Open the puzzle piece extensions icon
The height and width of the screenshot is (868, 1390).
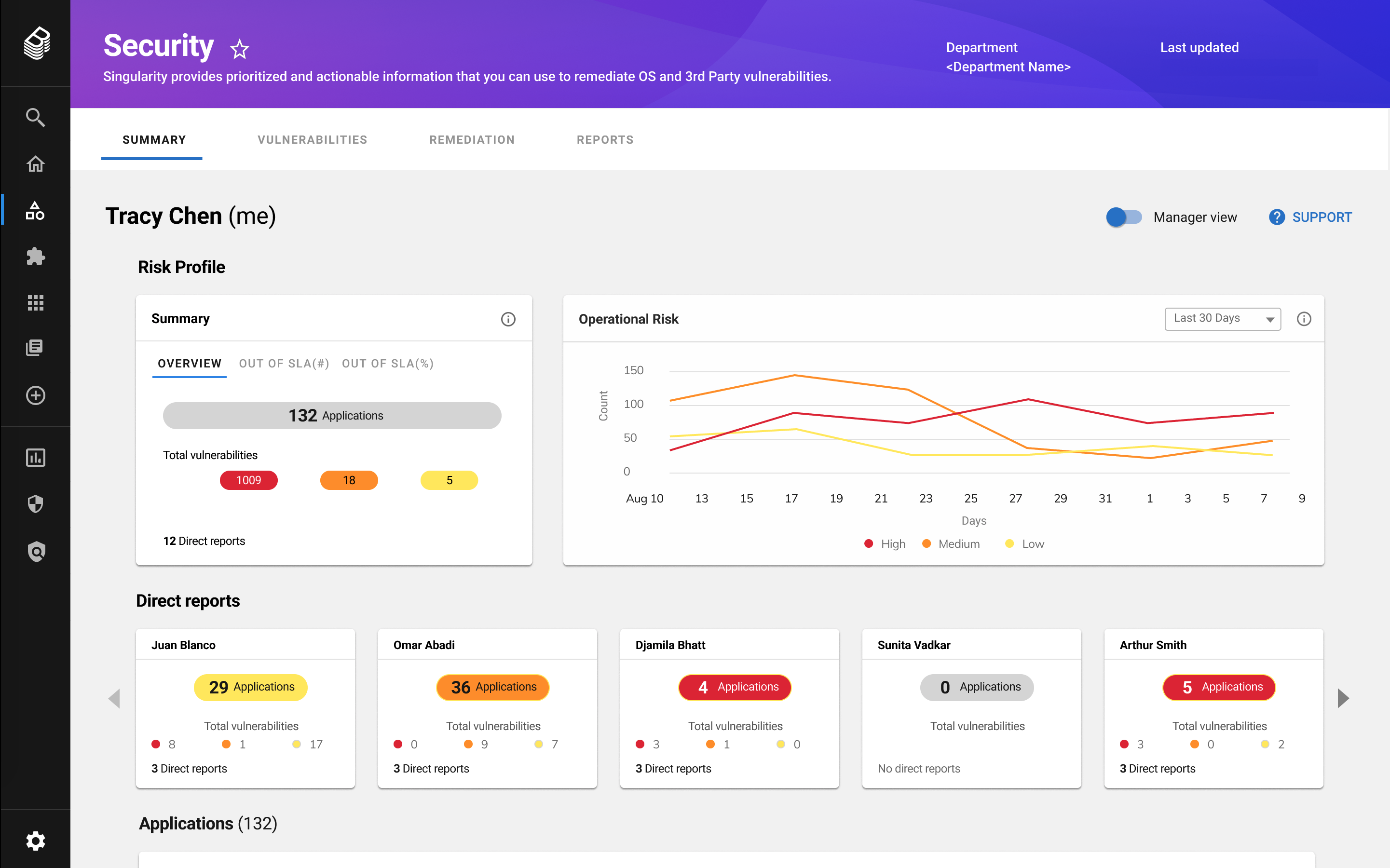tap(36, 257)
